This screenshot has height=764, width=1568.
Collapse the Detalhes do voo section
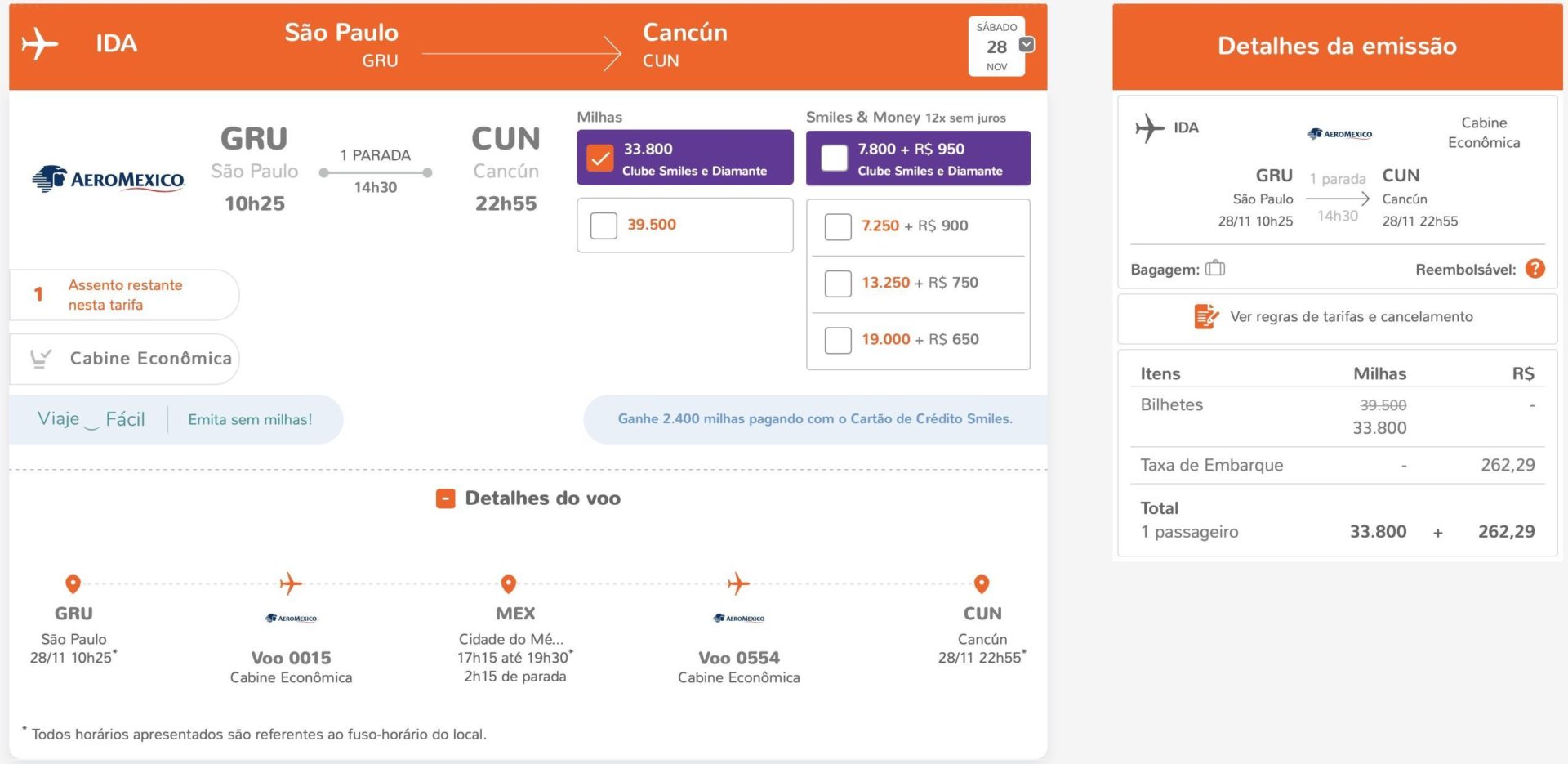pos(445,498)
